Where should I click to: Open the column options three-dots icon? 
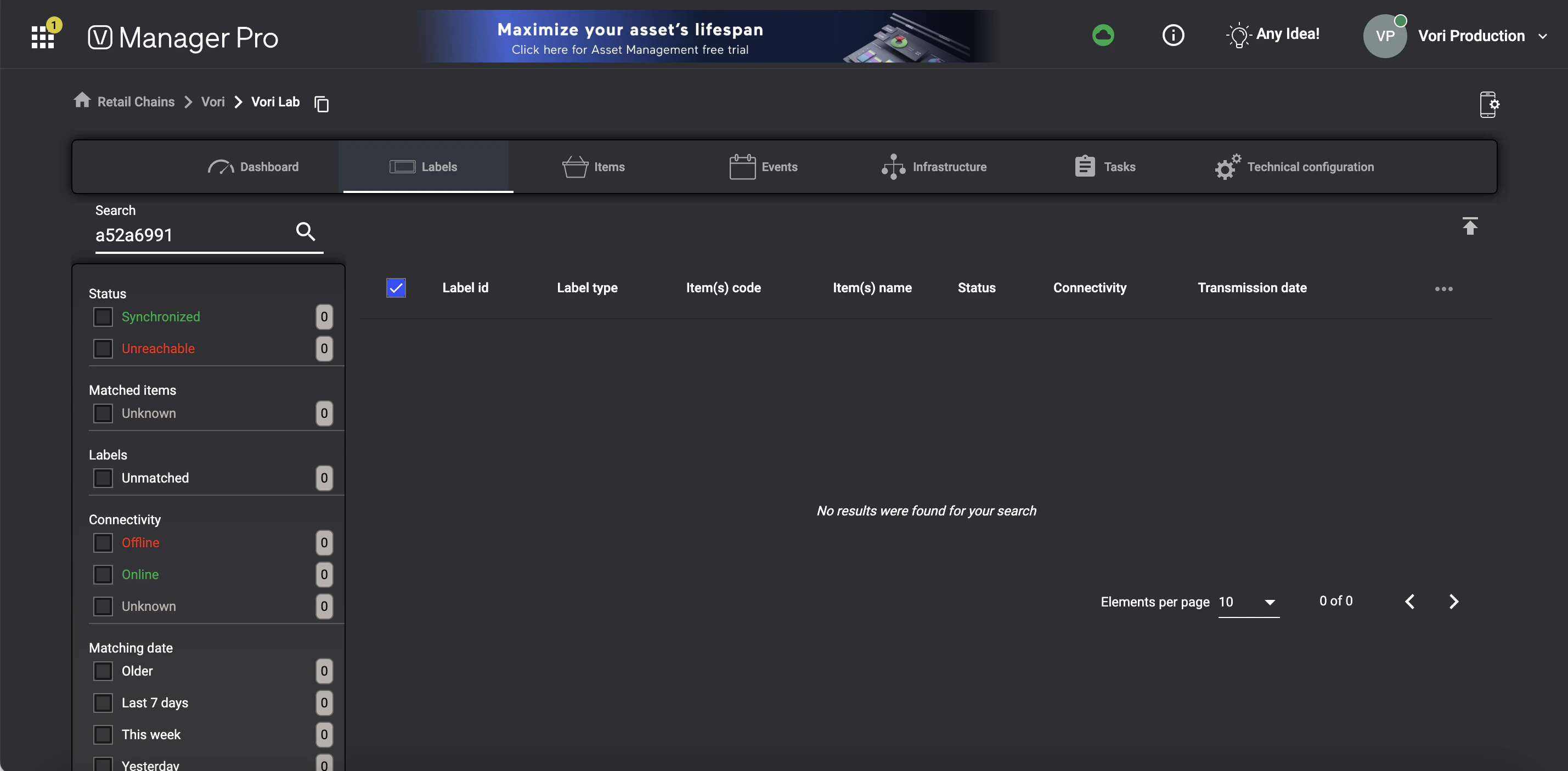tap(1443, 288)
